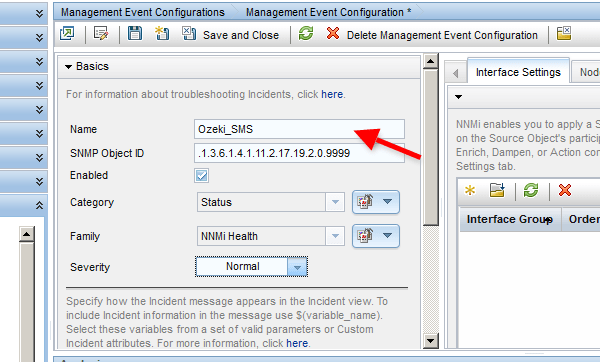Click the Name field containing Ozeki_SMS
The width and height of the screenshot is (600, 362).
[299, 129]
